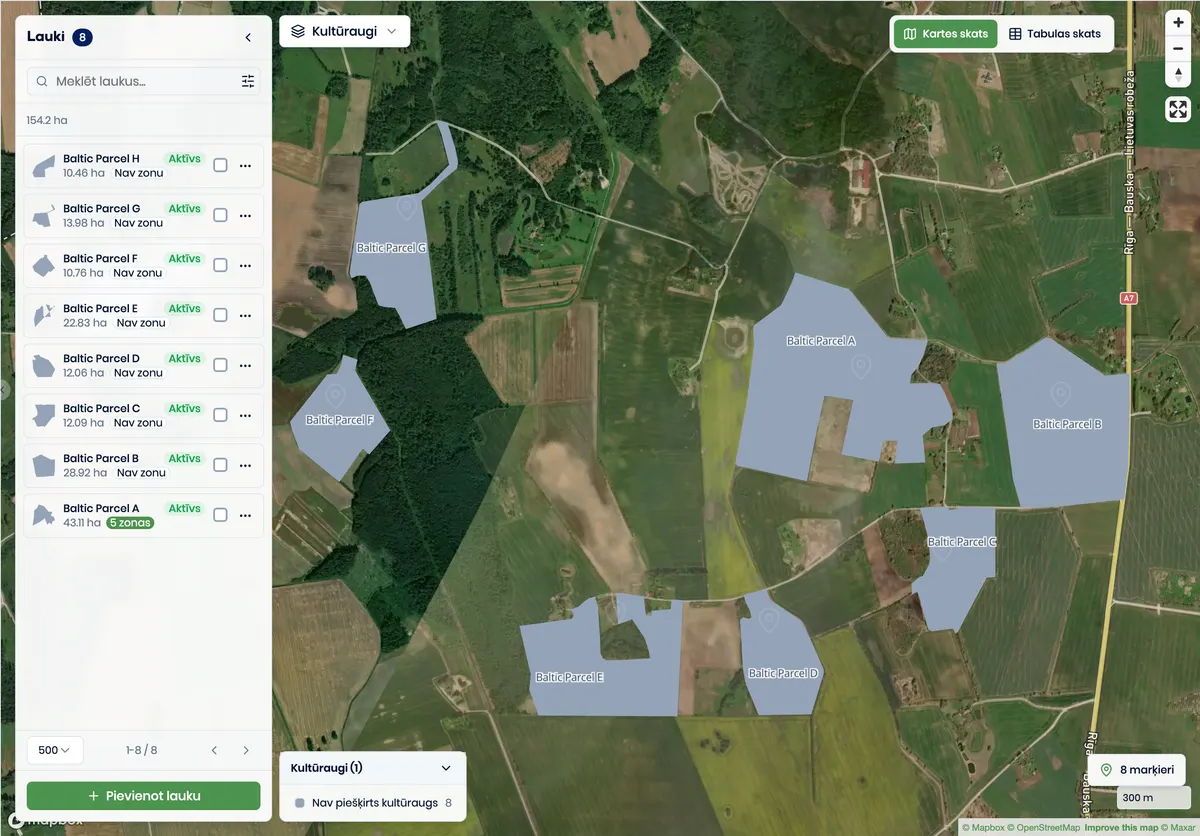
Task: Click the 5 zonas badge
Action: [x=130, y=523]
